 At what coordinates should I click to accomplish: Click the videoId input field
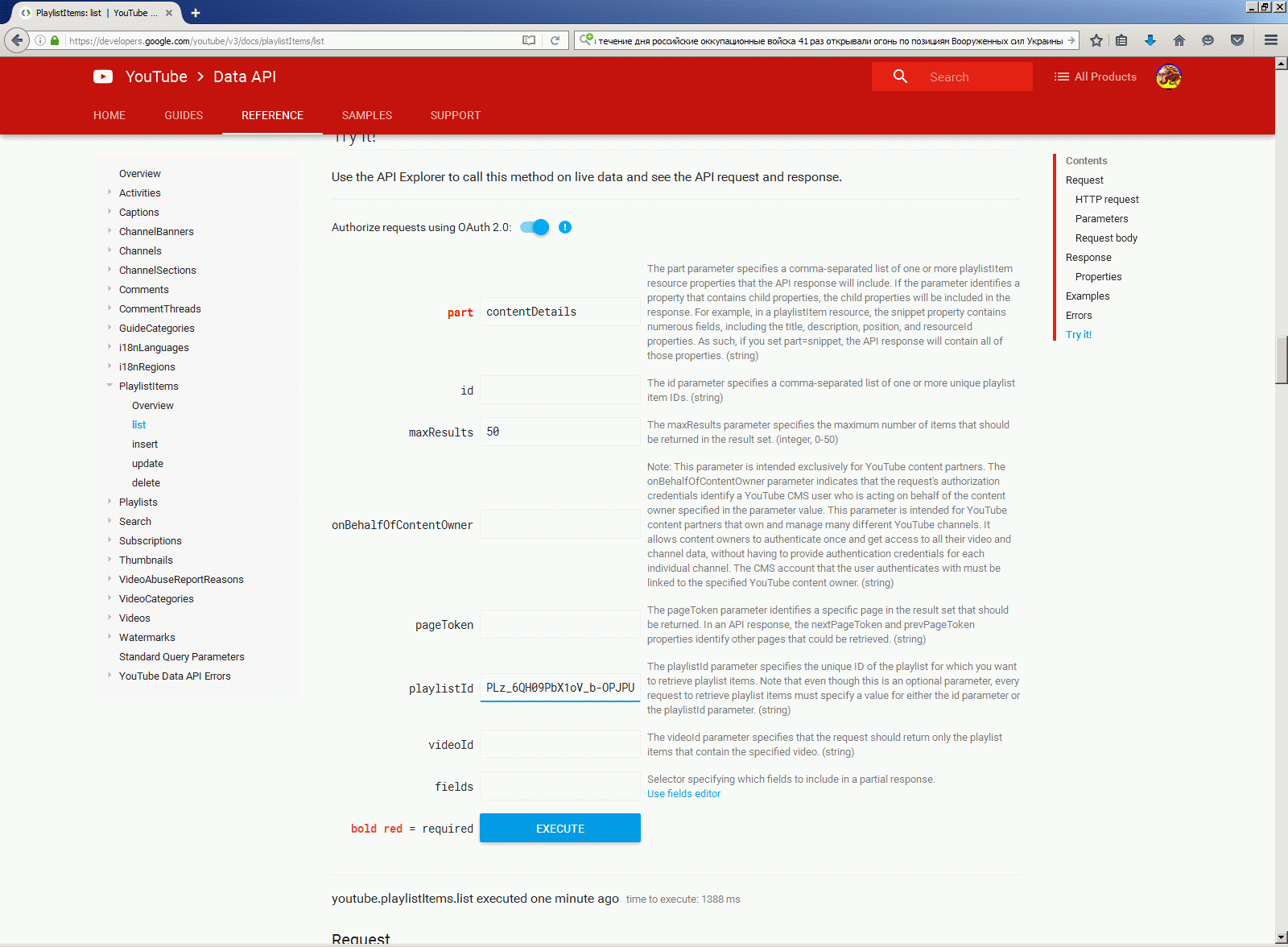pos(560,744)
